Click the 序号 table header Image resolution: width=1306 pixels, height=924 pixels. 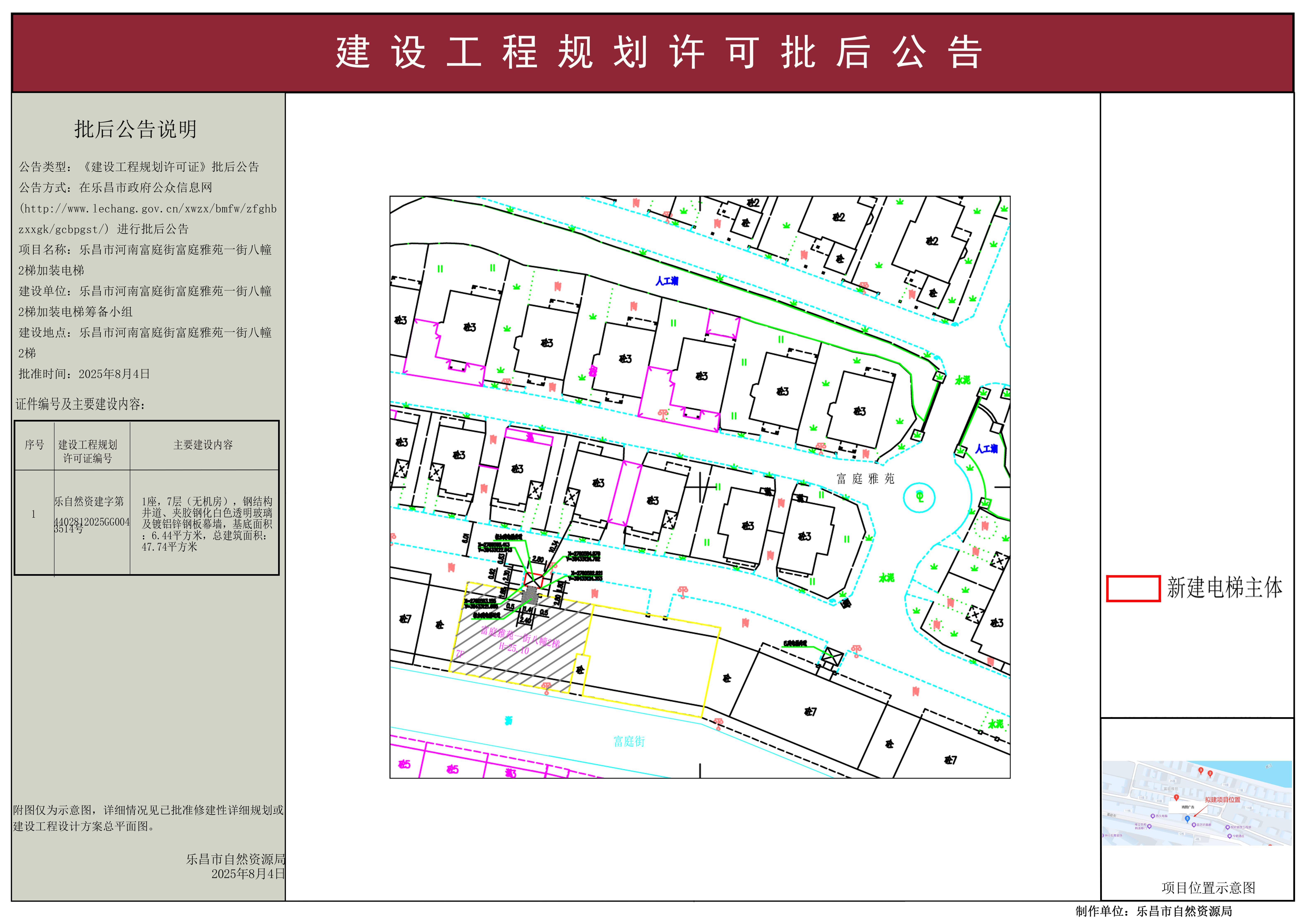[34, 445]
